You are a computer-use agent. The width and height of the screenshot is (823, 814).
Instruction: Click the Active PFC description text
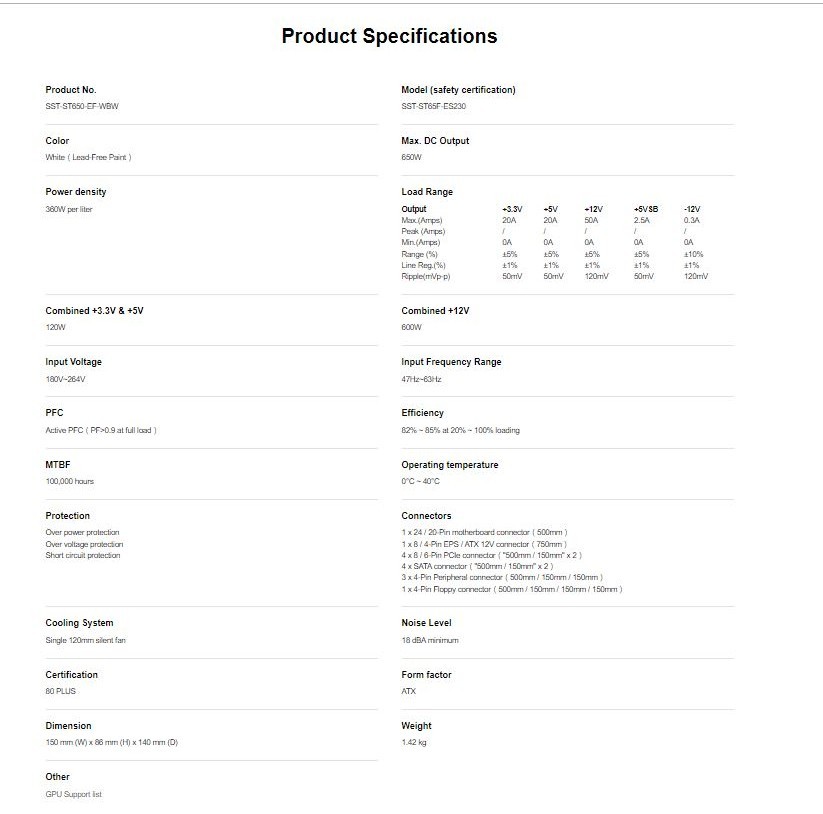click(x=101, y=430)
